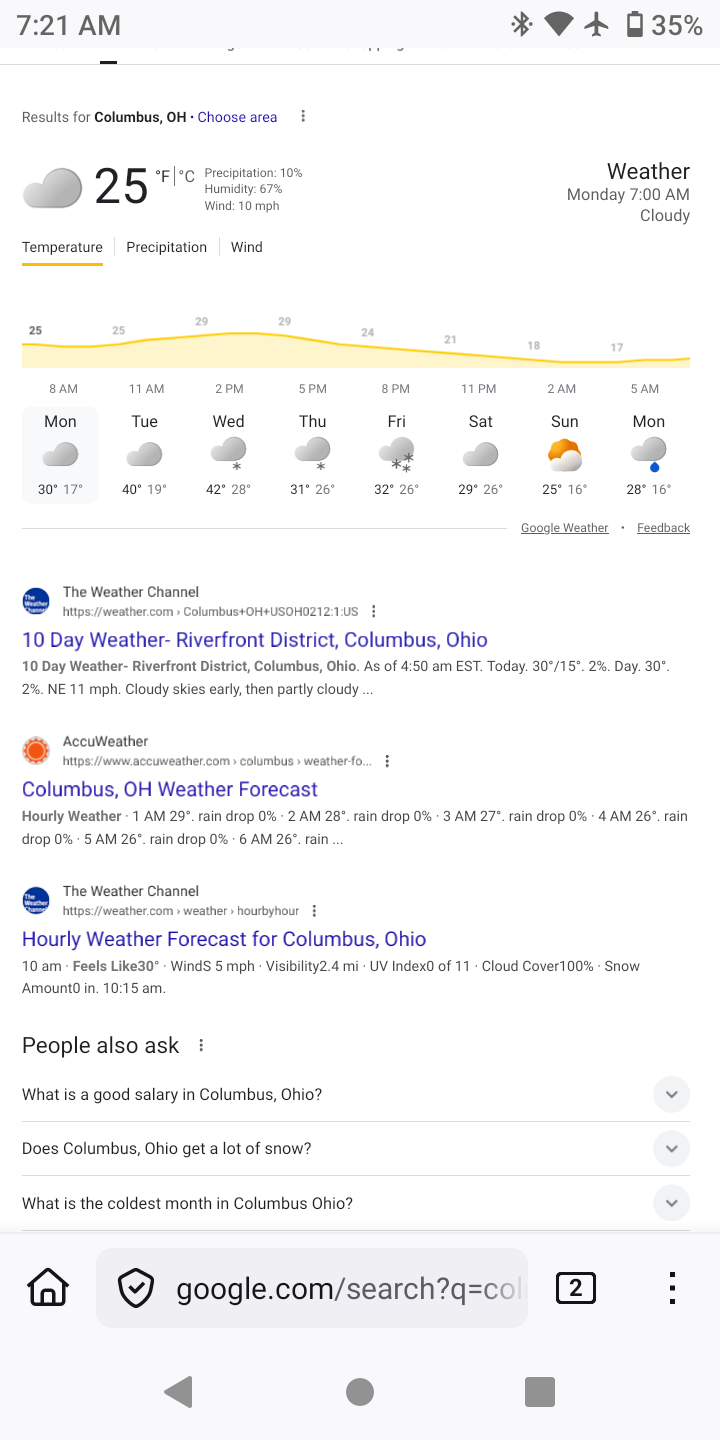Image resolution: width=720 pixels, height=1440 pixels.
Task: Open options beside Choose area
Action: coord(303,117)
